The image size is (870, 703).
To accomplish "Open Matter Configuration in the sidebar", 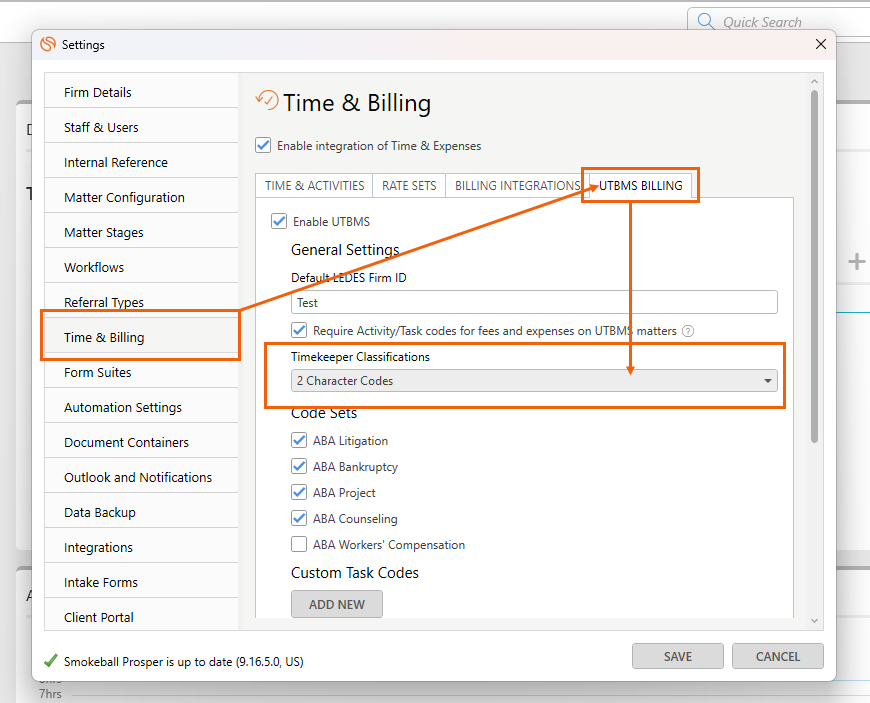I will [x=124, y=198].
